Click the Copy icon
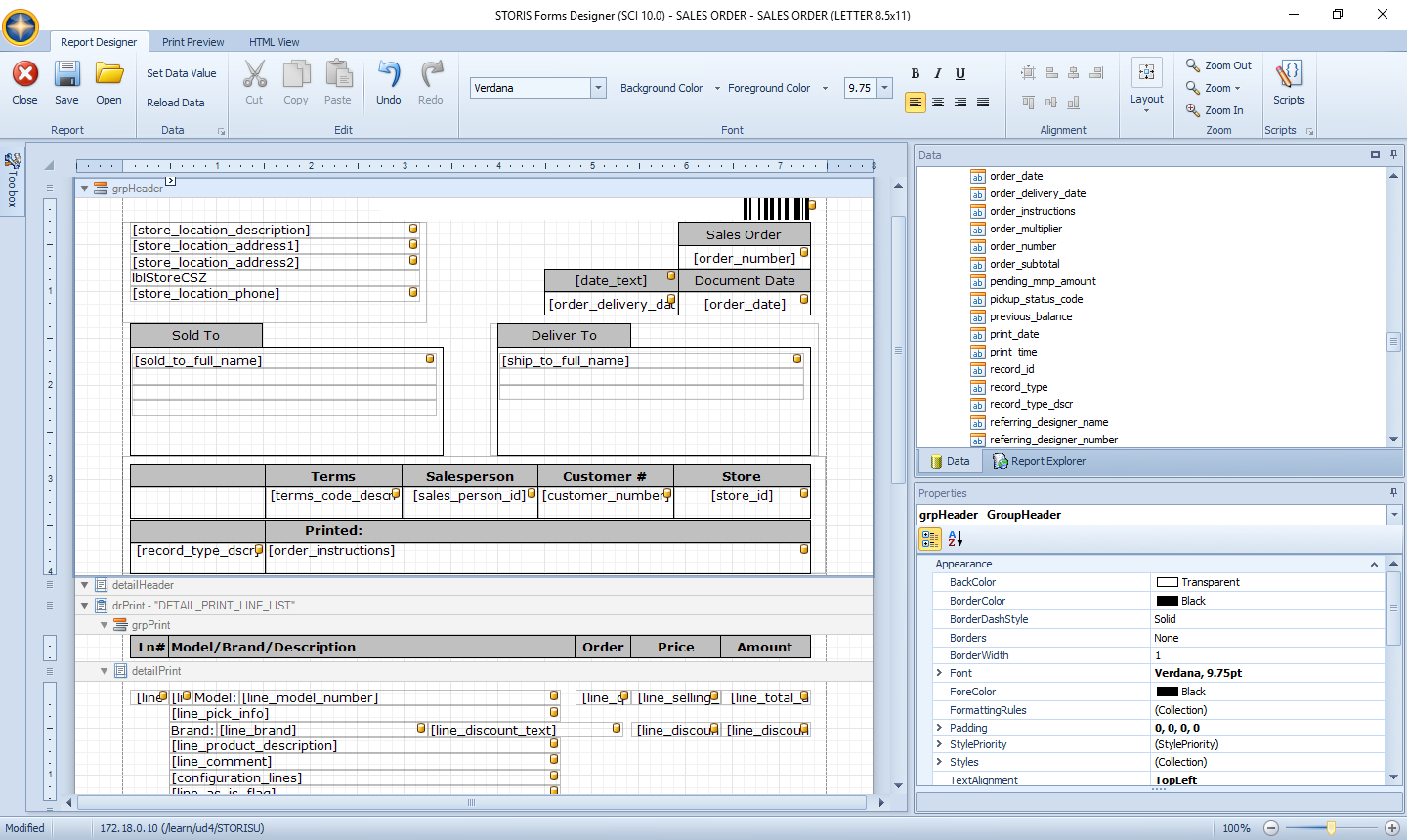Screen dimensions: 1407x840 click(x=296, y=74)
